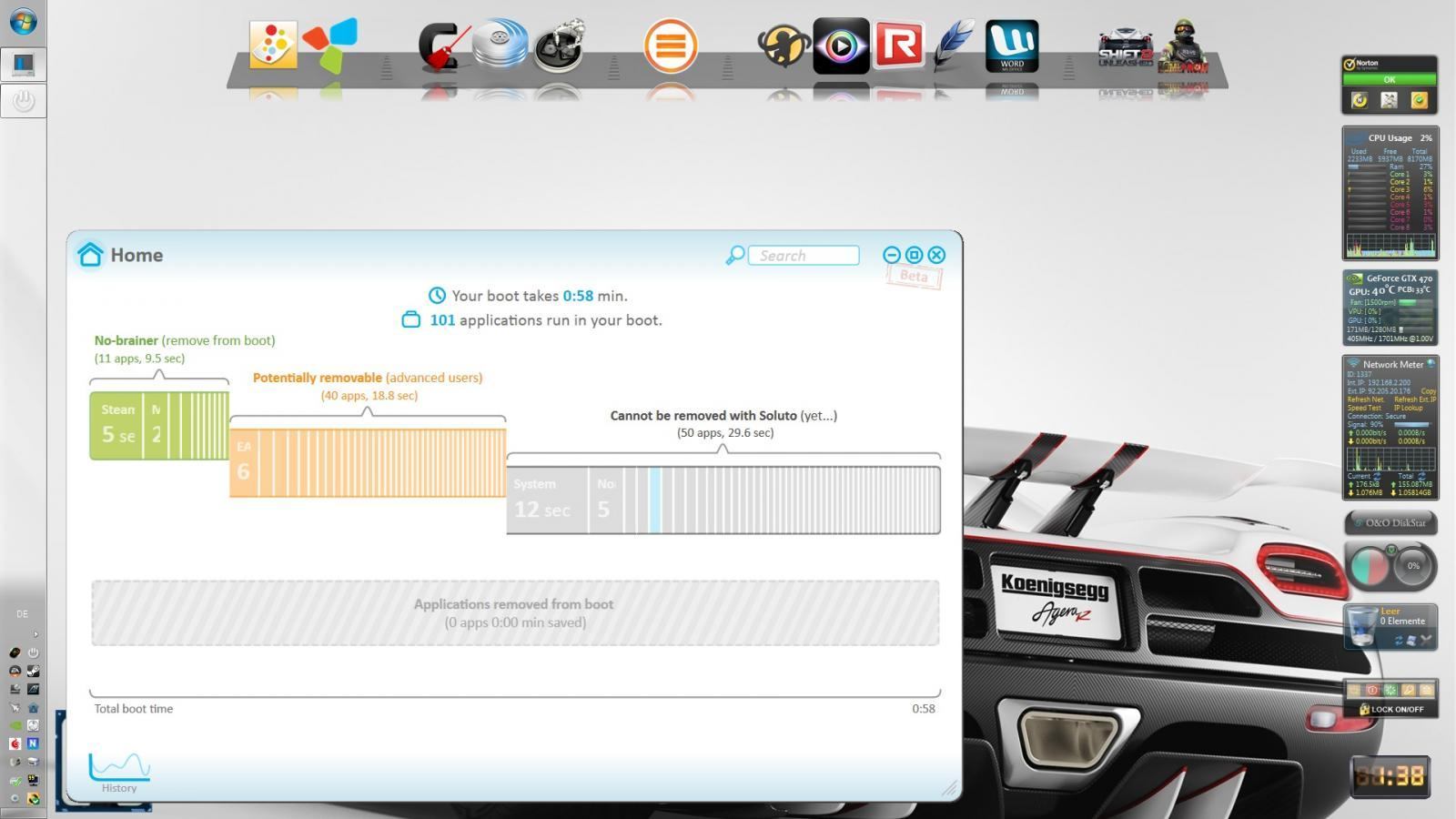Go to the Soluto Home icon

pos(90,254)
